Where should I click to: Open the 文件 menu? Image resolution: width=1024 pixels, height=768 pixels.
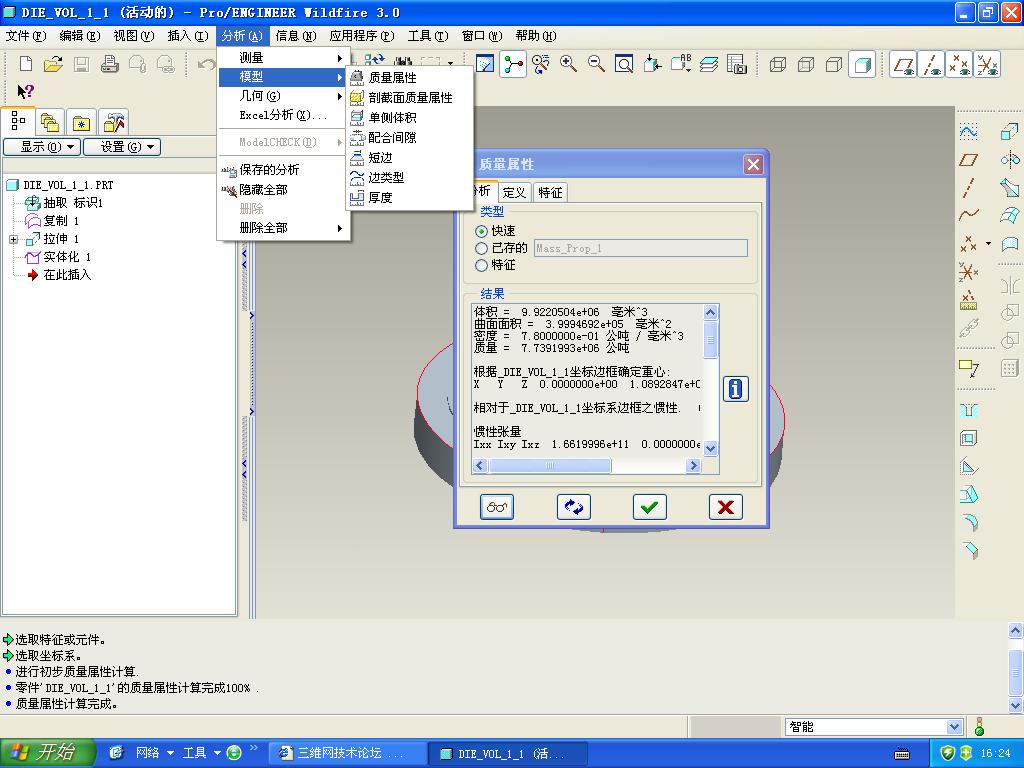pyautogui.click(x=25, y=36)
